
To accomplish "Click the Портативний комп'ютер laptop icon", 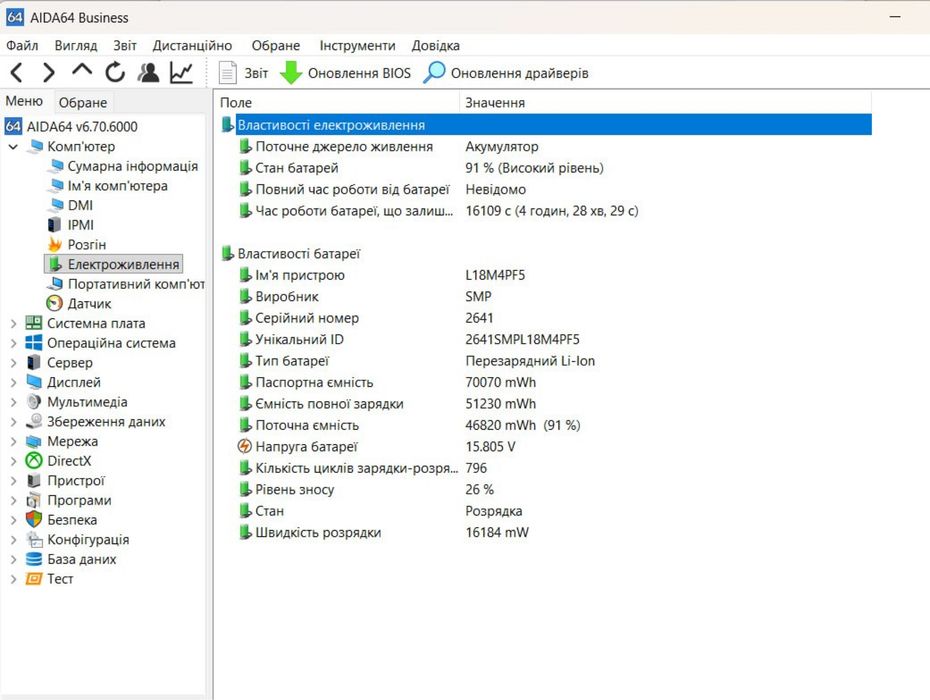I will (56, 284).
